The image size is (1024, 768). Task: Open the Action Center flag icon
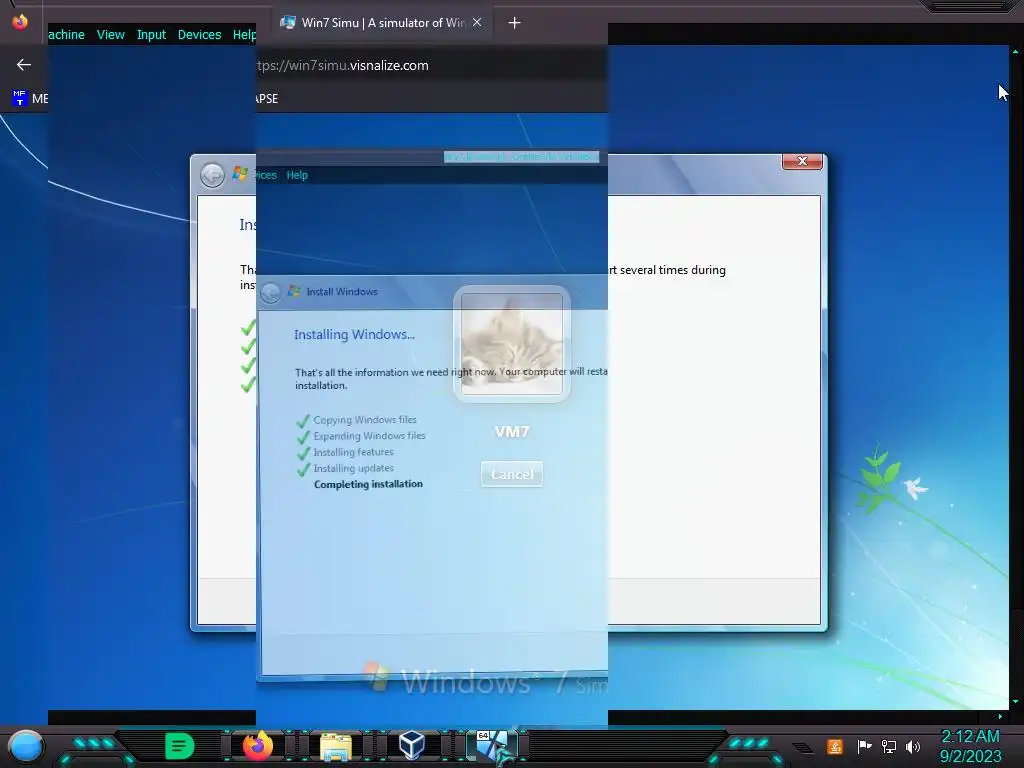[864, 746]
